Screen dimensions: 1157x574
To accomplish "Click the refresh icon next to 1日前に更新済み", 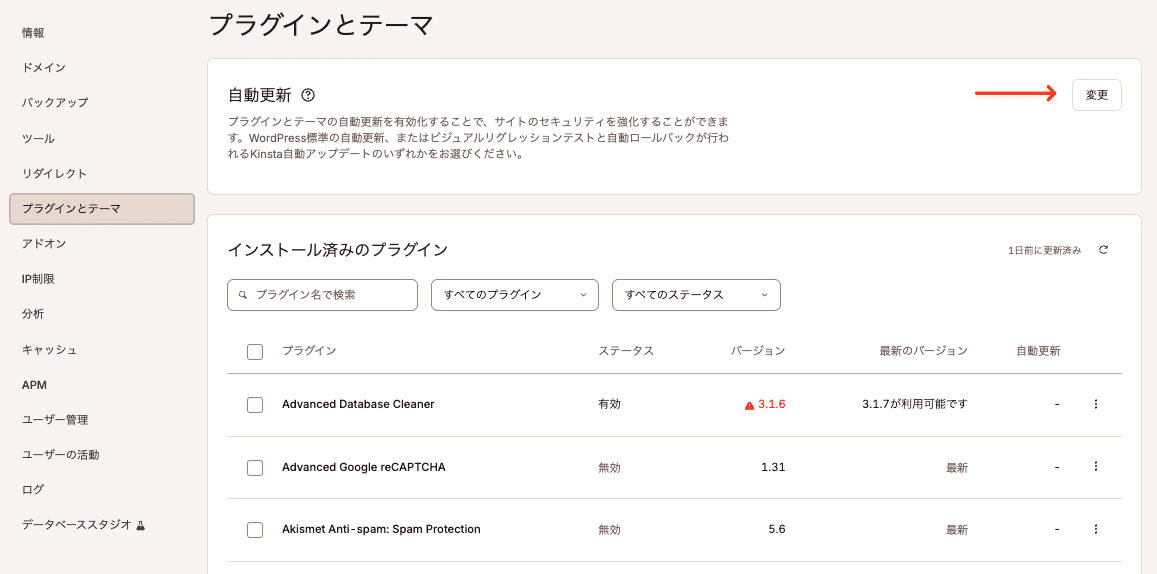I will pyautogui.click(x=1104, y=250).
